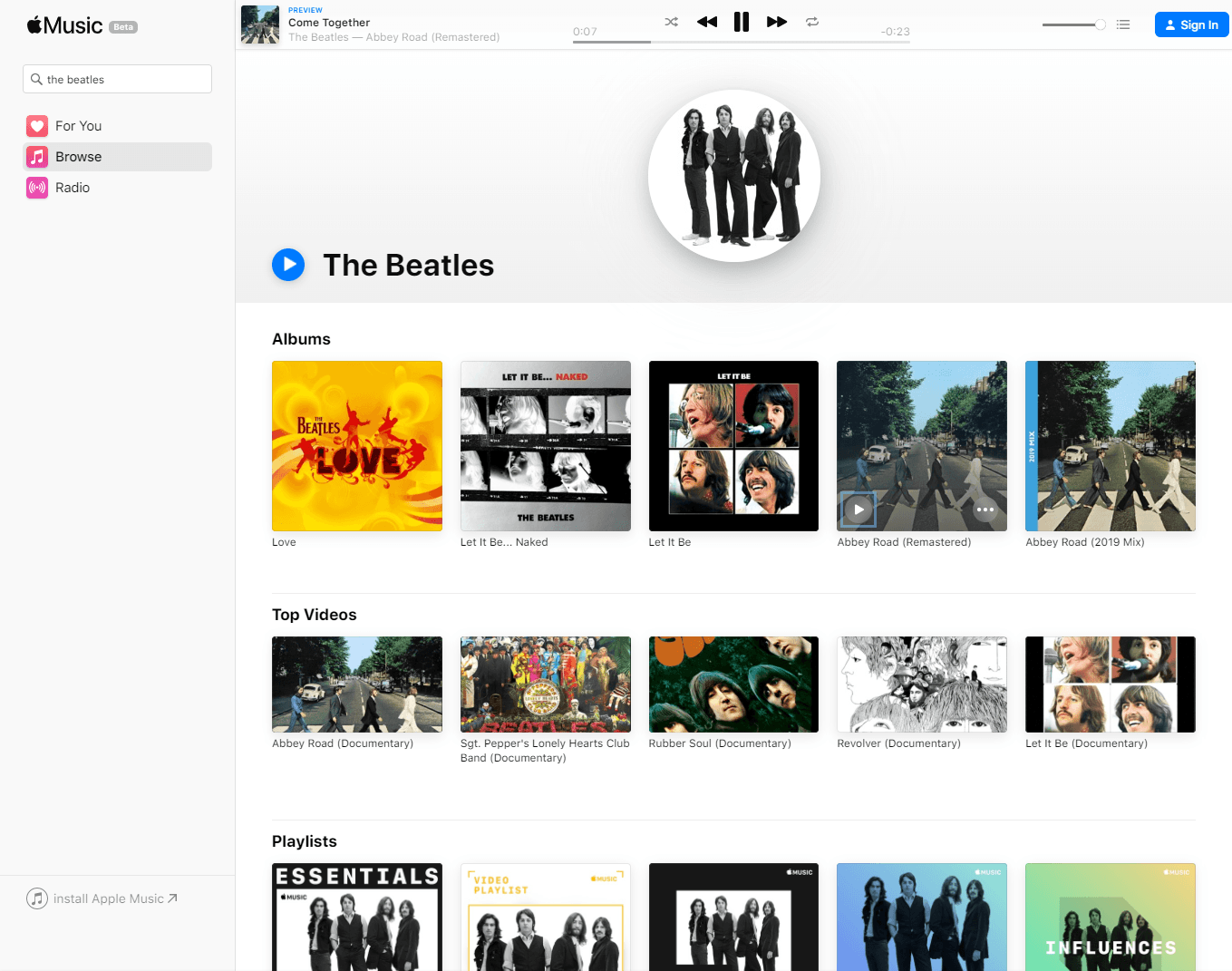Open the Let It Be album cover

coord(733,446)
